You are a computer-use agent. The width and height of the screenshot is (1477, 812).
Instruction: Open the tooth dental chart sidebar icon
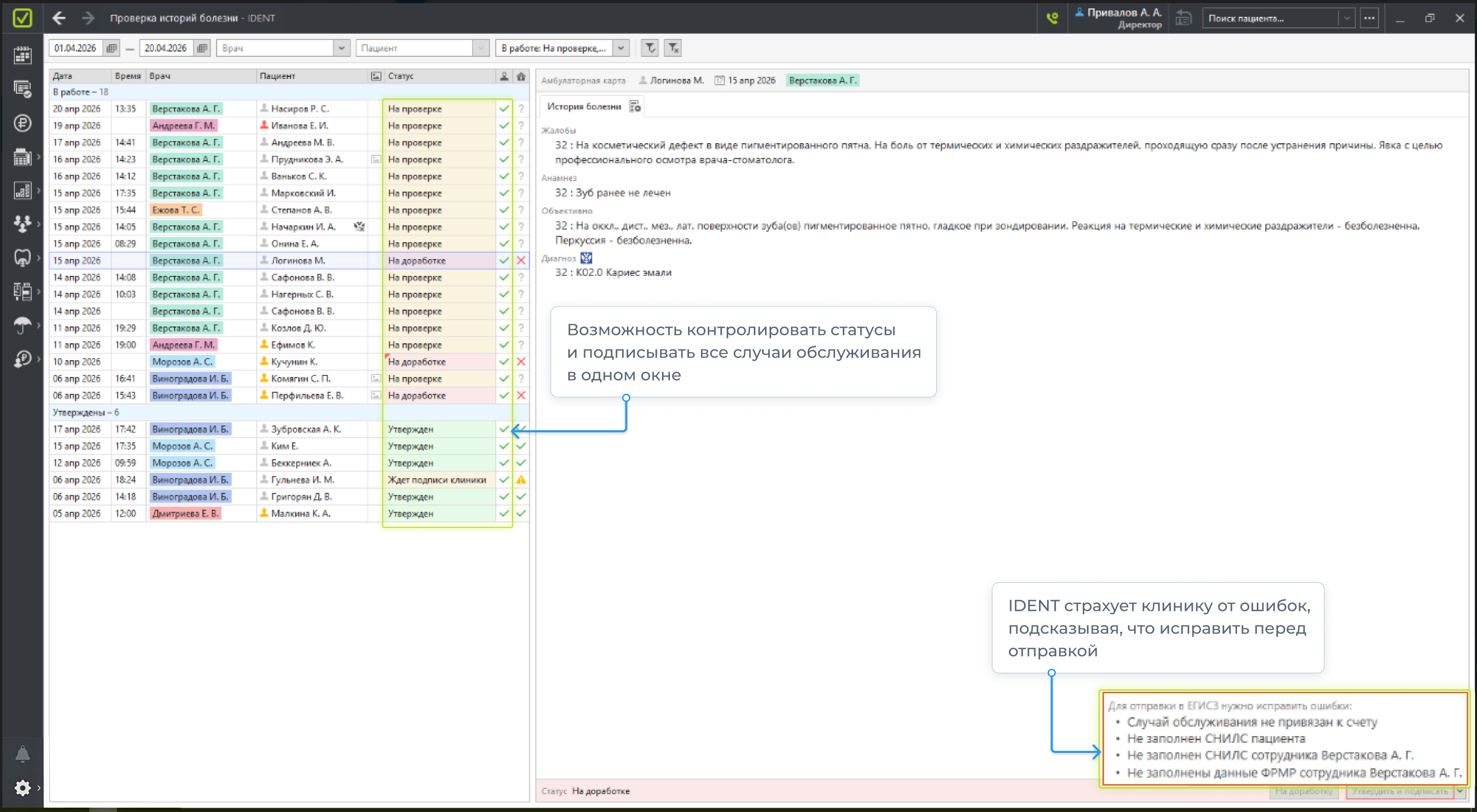pyautogui.click(x=23, y=258)
